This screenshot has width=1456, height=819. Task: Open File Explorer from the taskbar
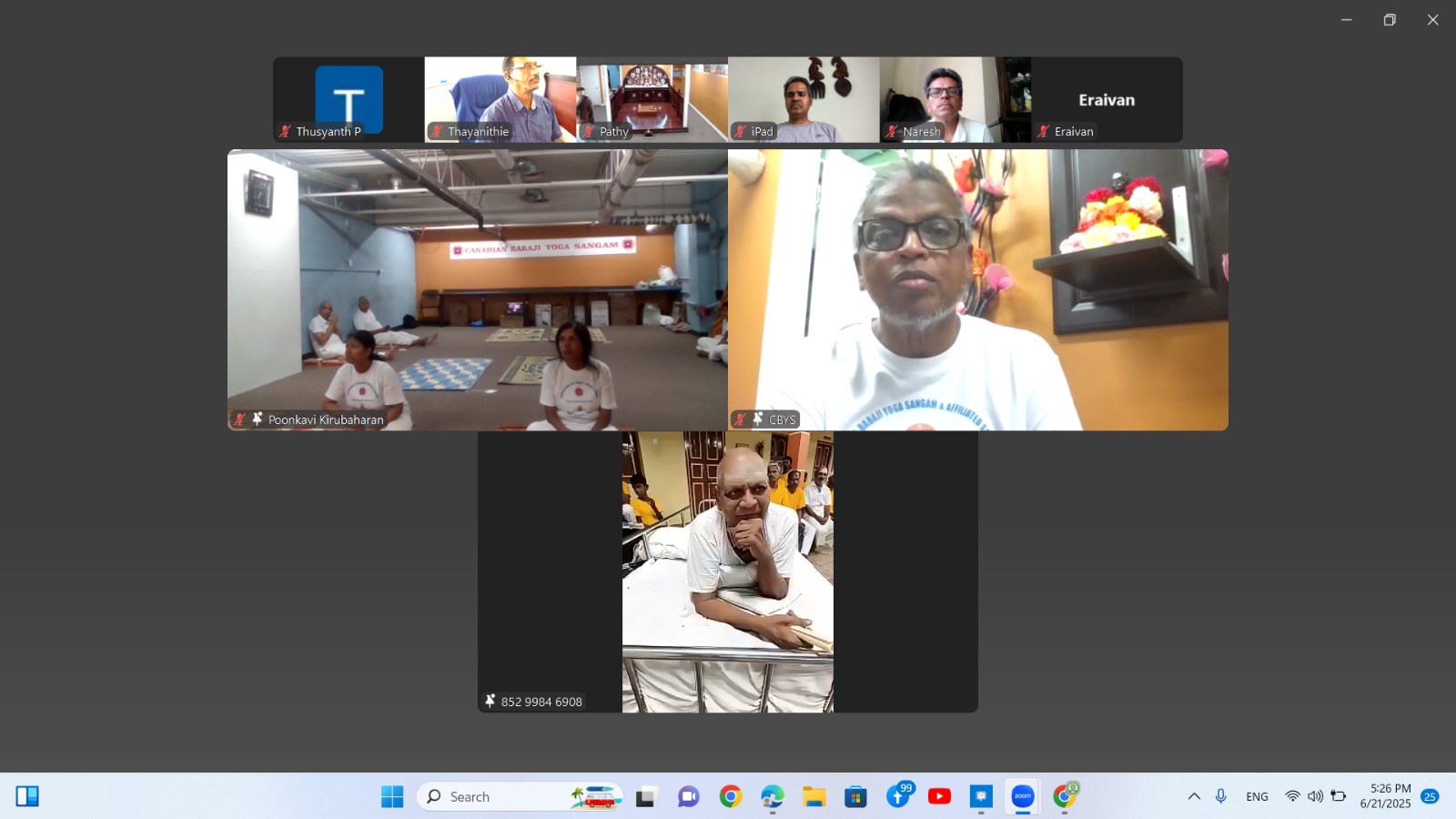click(814, 796)
